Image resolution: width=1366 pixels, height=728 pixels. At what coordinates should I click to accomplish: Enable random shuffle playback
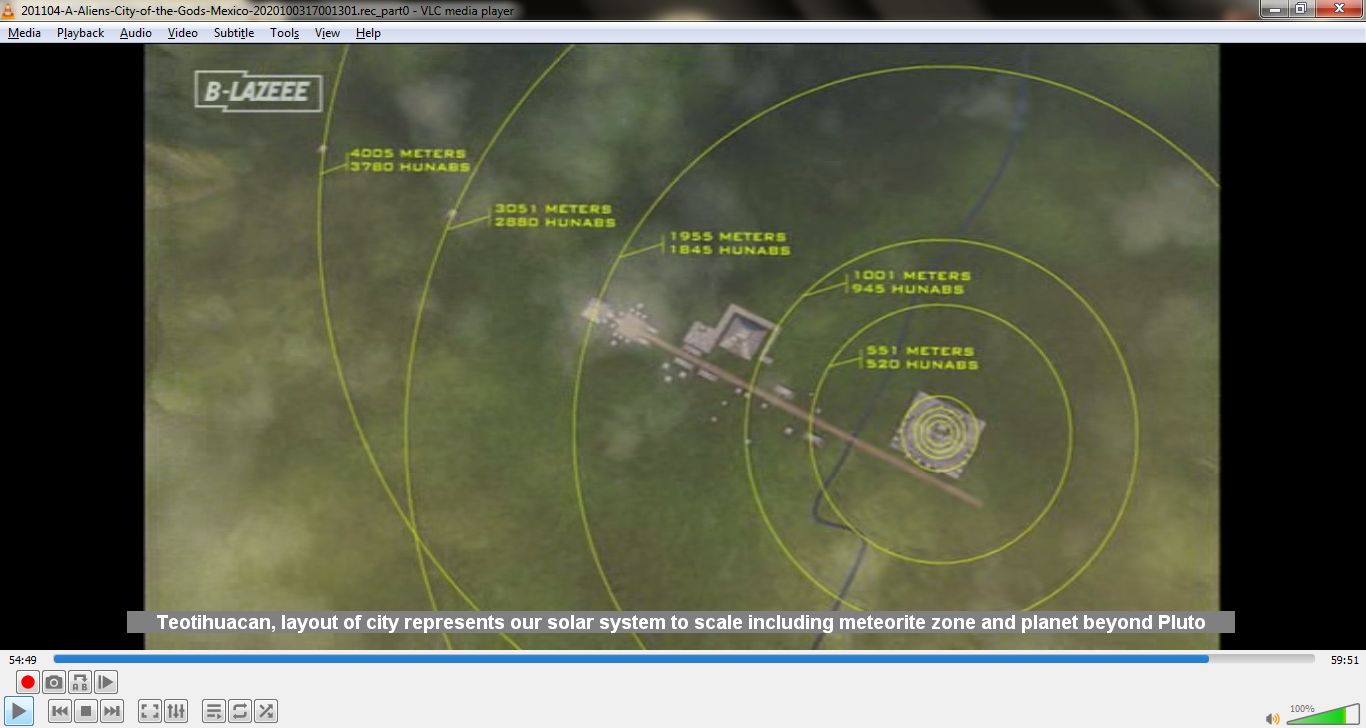click(x=266, y=711)
